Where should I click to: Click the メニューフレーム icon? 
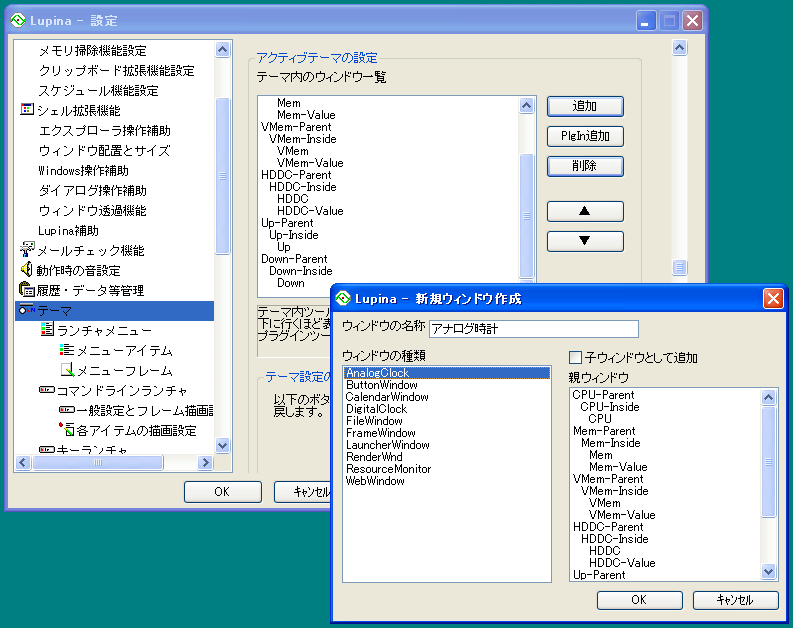point(67,370)
